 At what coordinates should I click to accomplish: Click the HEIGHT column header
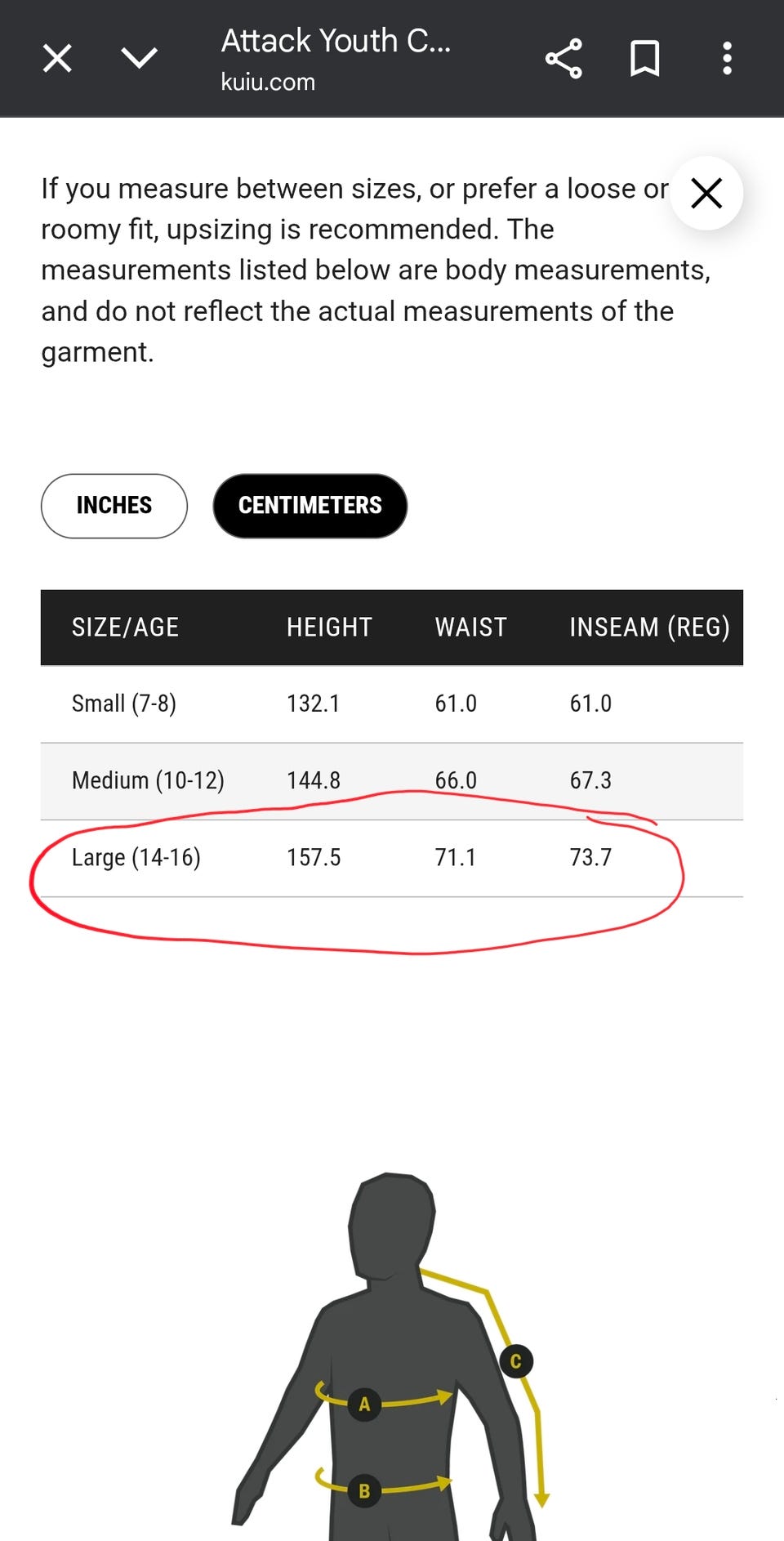tap(329, 628)
